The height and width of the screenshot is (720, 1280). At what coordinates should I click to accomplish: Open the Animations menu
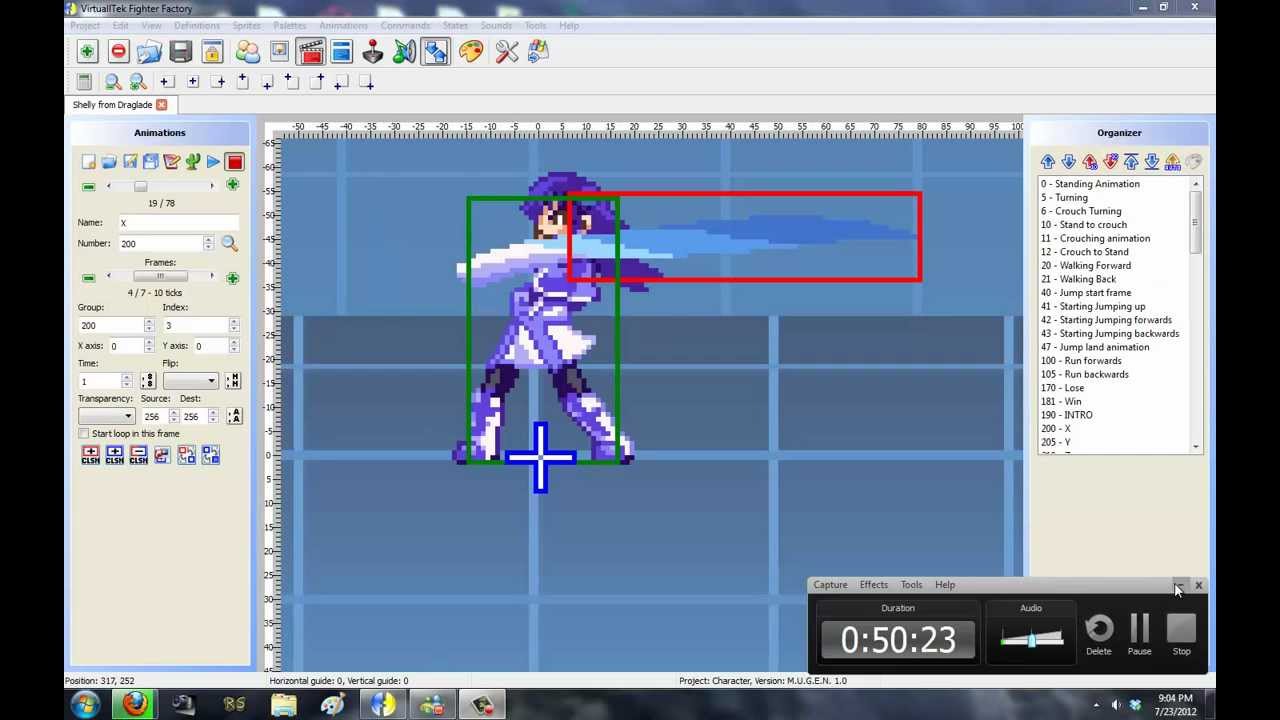(343, 25)
